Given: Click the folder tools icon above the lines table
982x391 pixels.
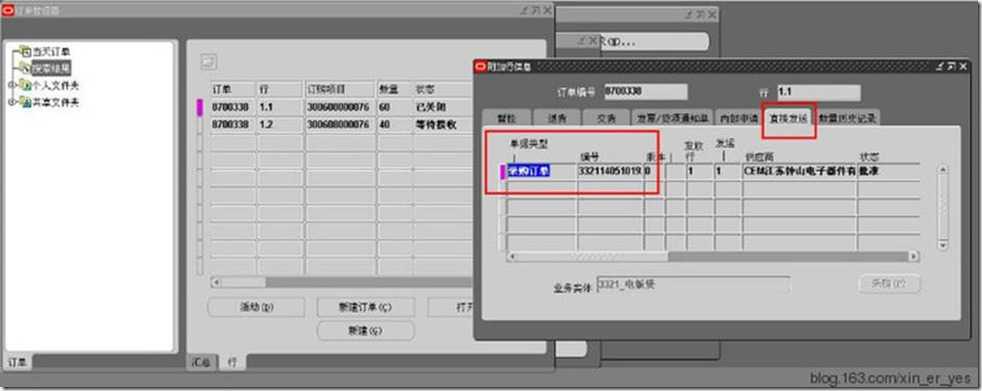Looking at the screenshot, I should [x=209, y=61].
